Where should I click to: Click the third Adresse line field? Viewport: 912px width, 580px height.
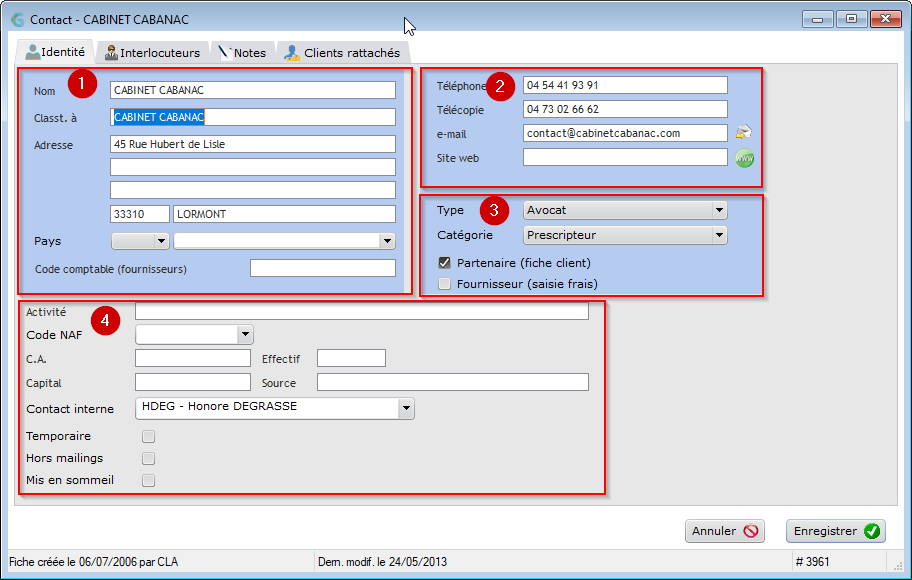(253, 190)
